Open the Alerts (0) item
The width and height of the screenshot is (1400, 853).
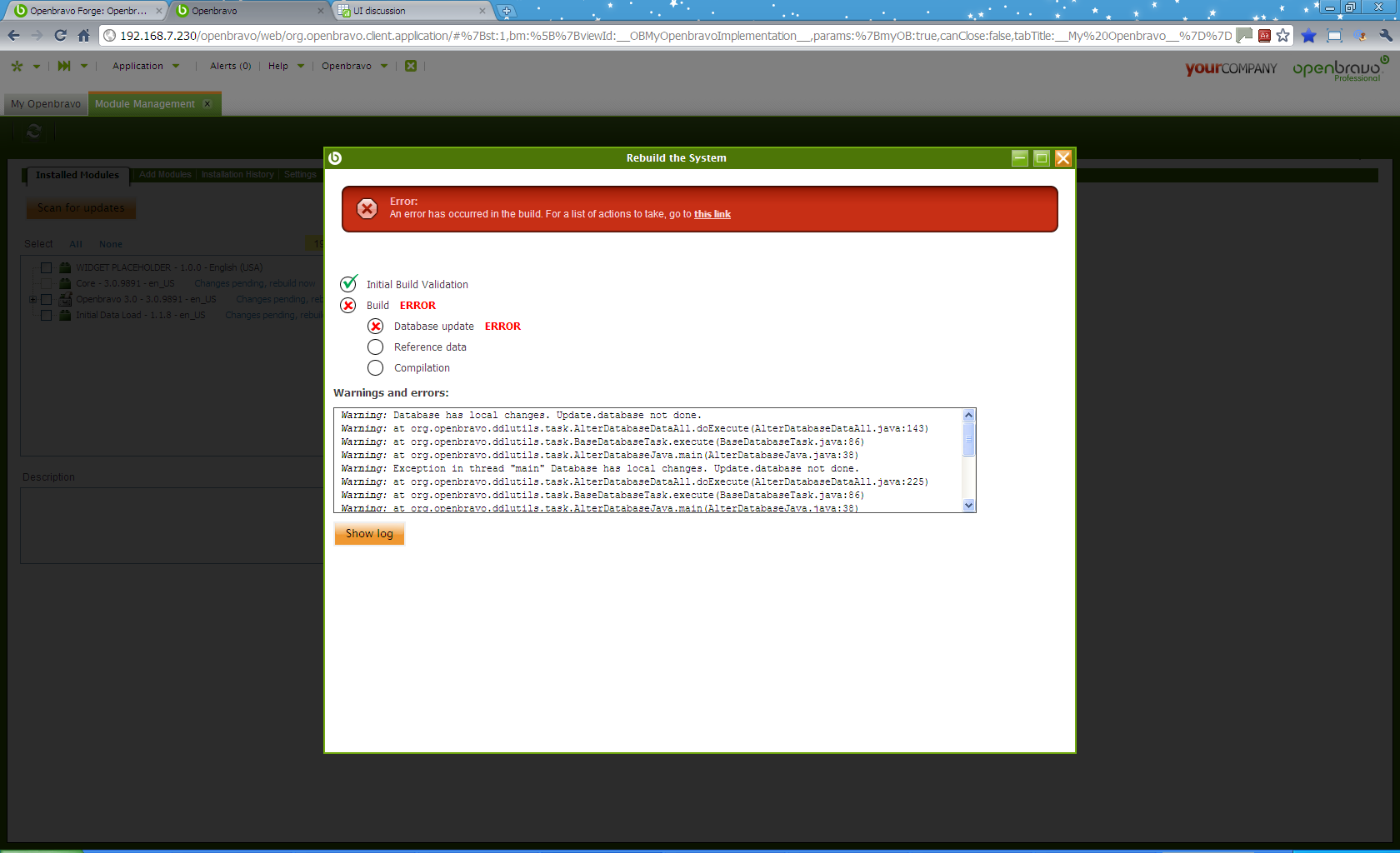[x=230, y=66]
